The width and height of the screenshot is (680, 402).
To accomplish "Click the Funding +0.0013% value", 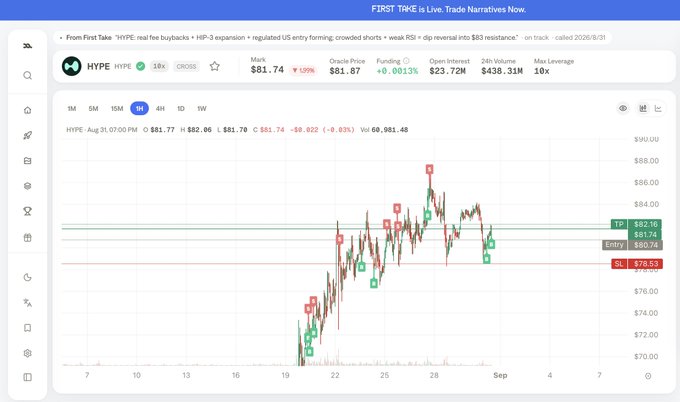I will (397, 71).
